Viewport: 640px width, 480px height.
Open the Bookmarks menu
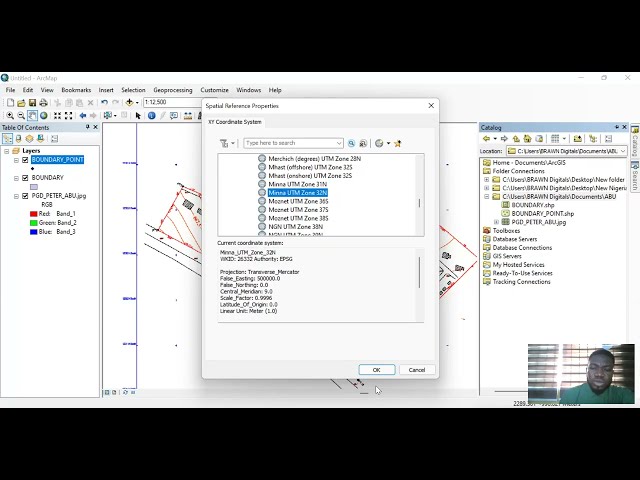pos(76,90)
